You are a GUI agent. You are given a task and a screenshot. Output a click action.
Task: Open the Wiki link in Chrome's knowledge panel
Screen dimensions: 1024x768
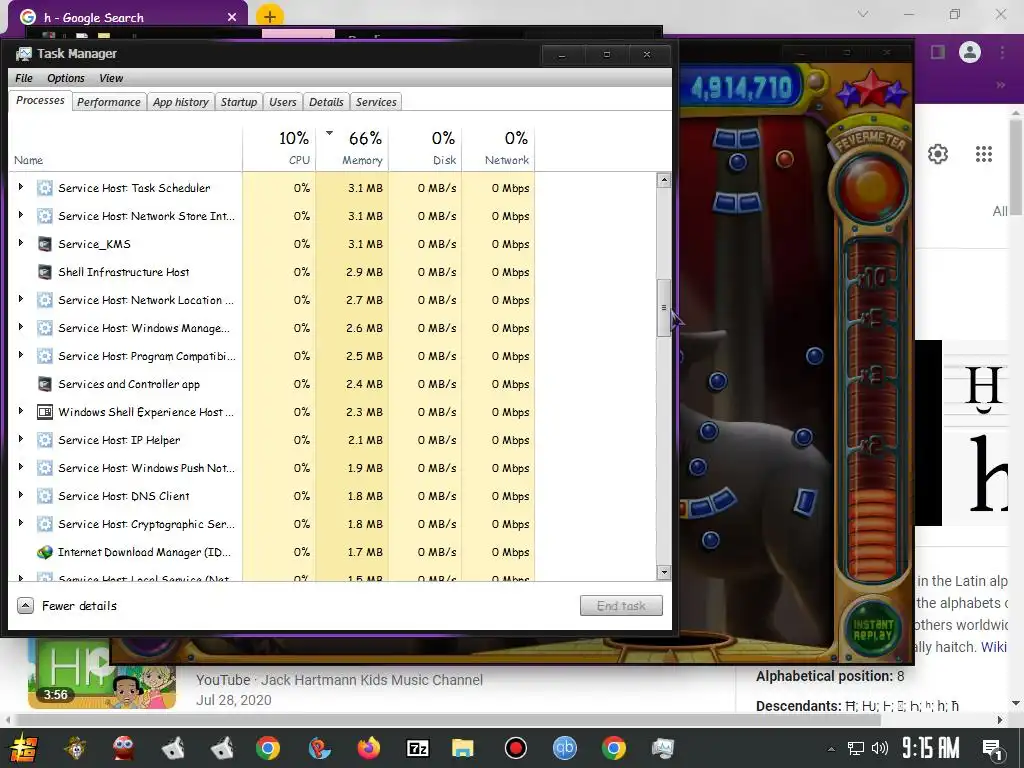(x=994, y=647)
